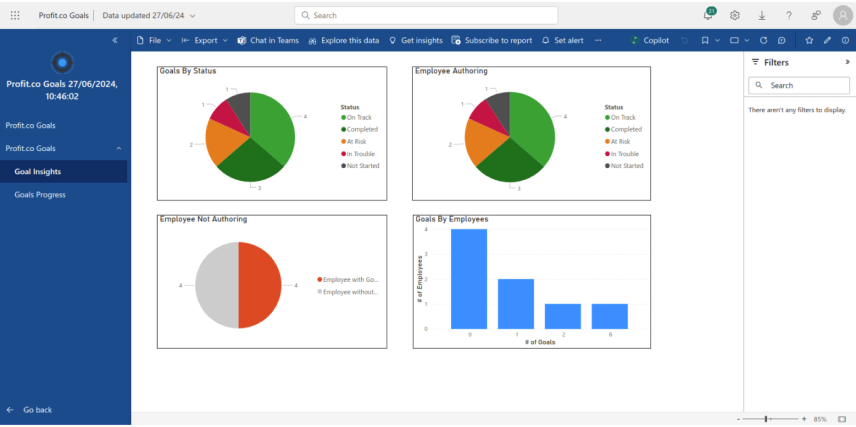Click the Go back link
Image resolution: width=856 pixels, height=427 pixels.
29,410
